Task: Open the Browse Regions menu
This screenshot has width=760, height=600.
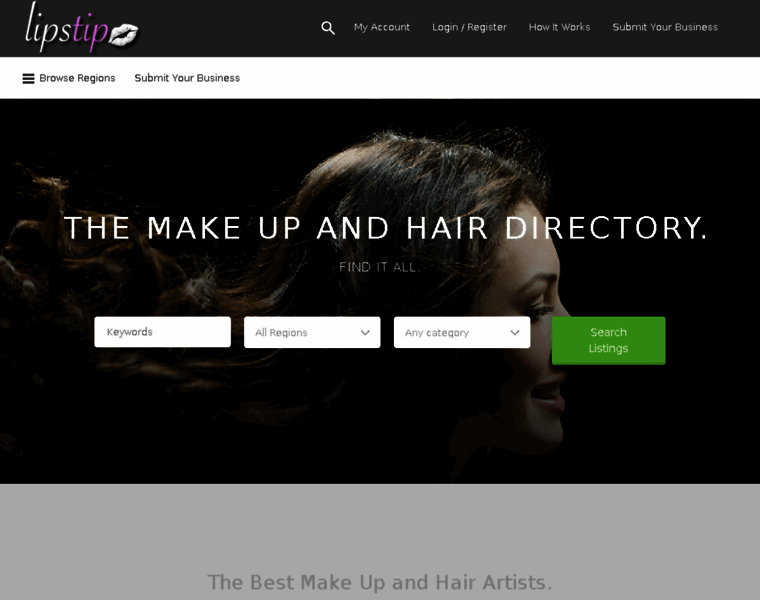Action: pyautogui.click(x=69, y=78)
